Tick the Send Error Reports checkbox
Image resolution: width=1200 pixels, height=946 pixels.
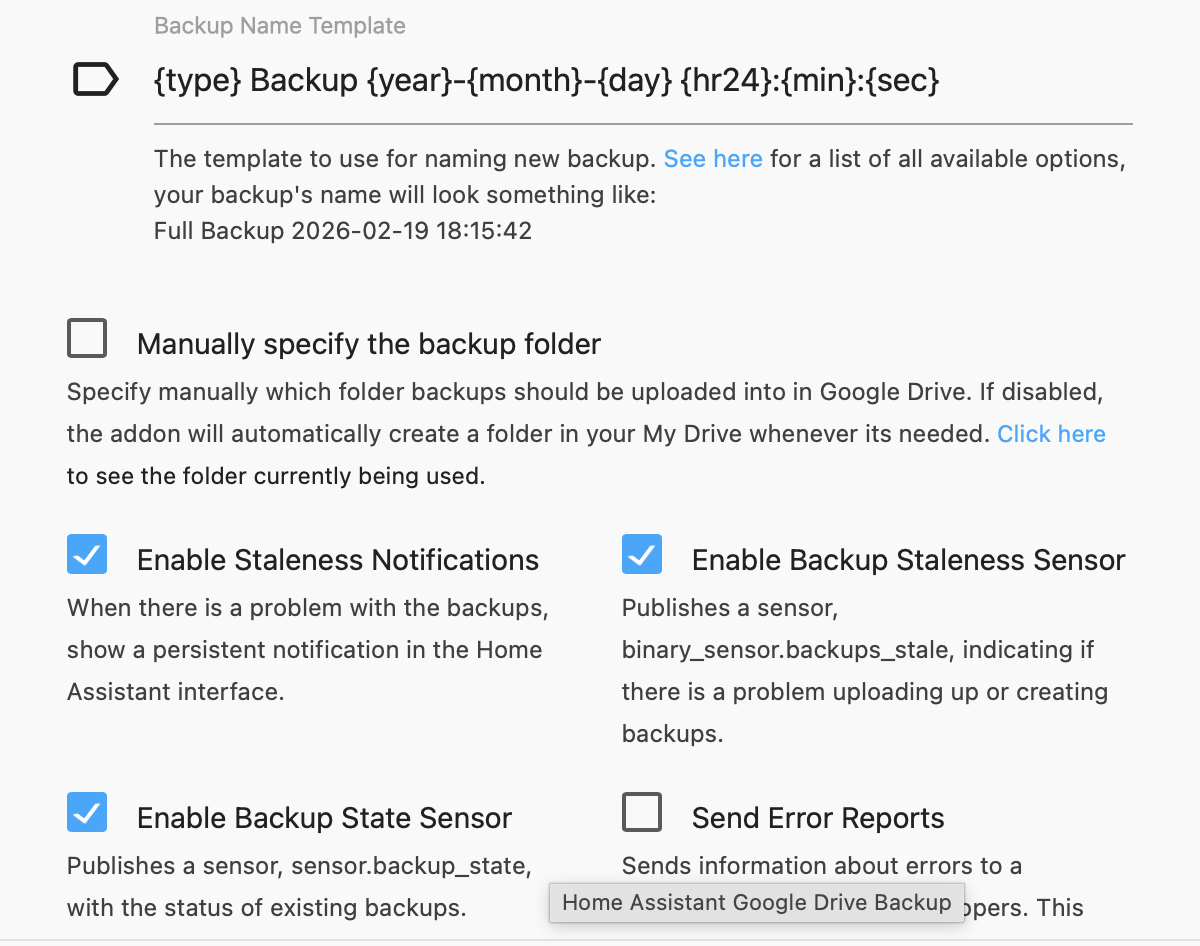pyautogui.click(x=642, y=812)
